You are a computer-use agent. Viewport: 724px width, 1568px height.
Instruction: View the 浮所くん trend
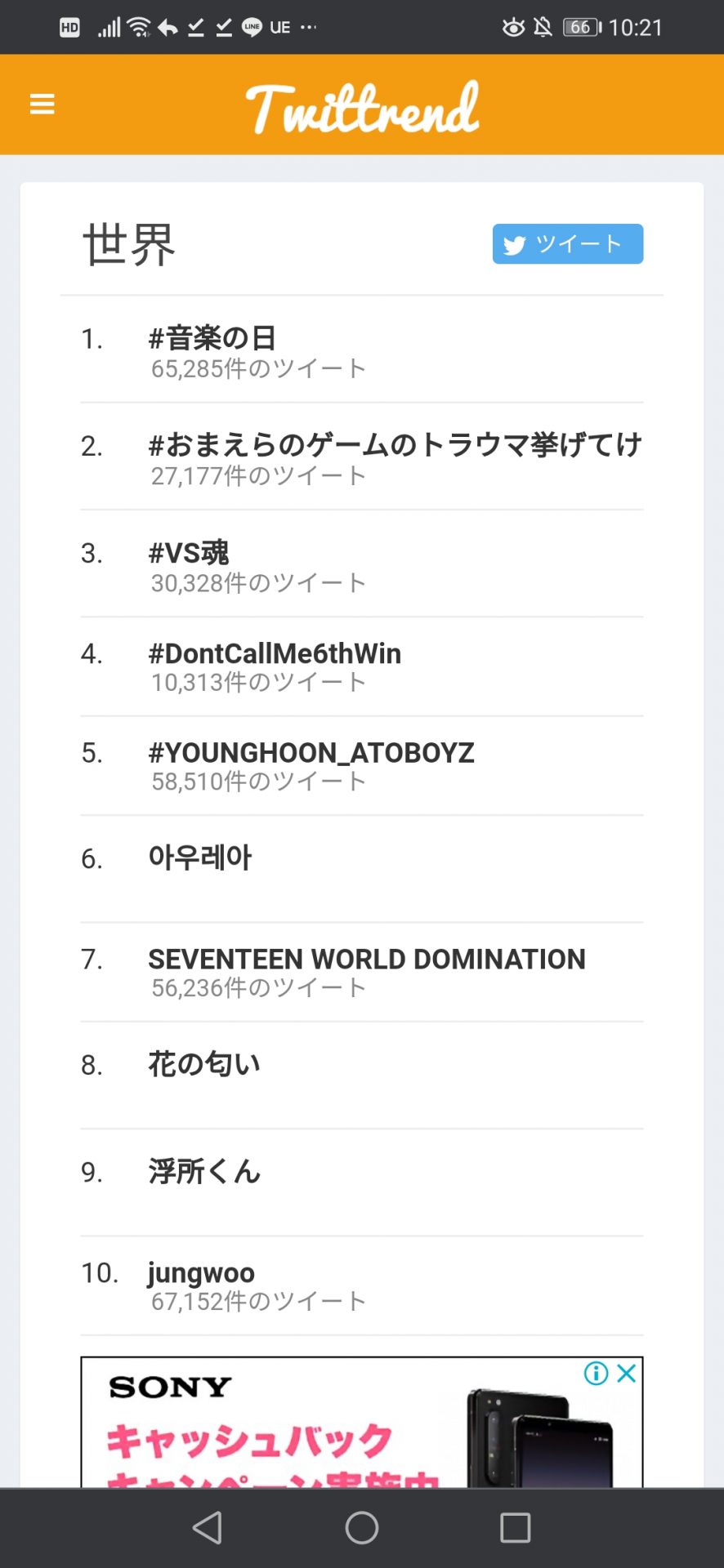pos(204,1171)
